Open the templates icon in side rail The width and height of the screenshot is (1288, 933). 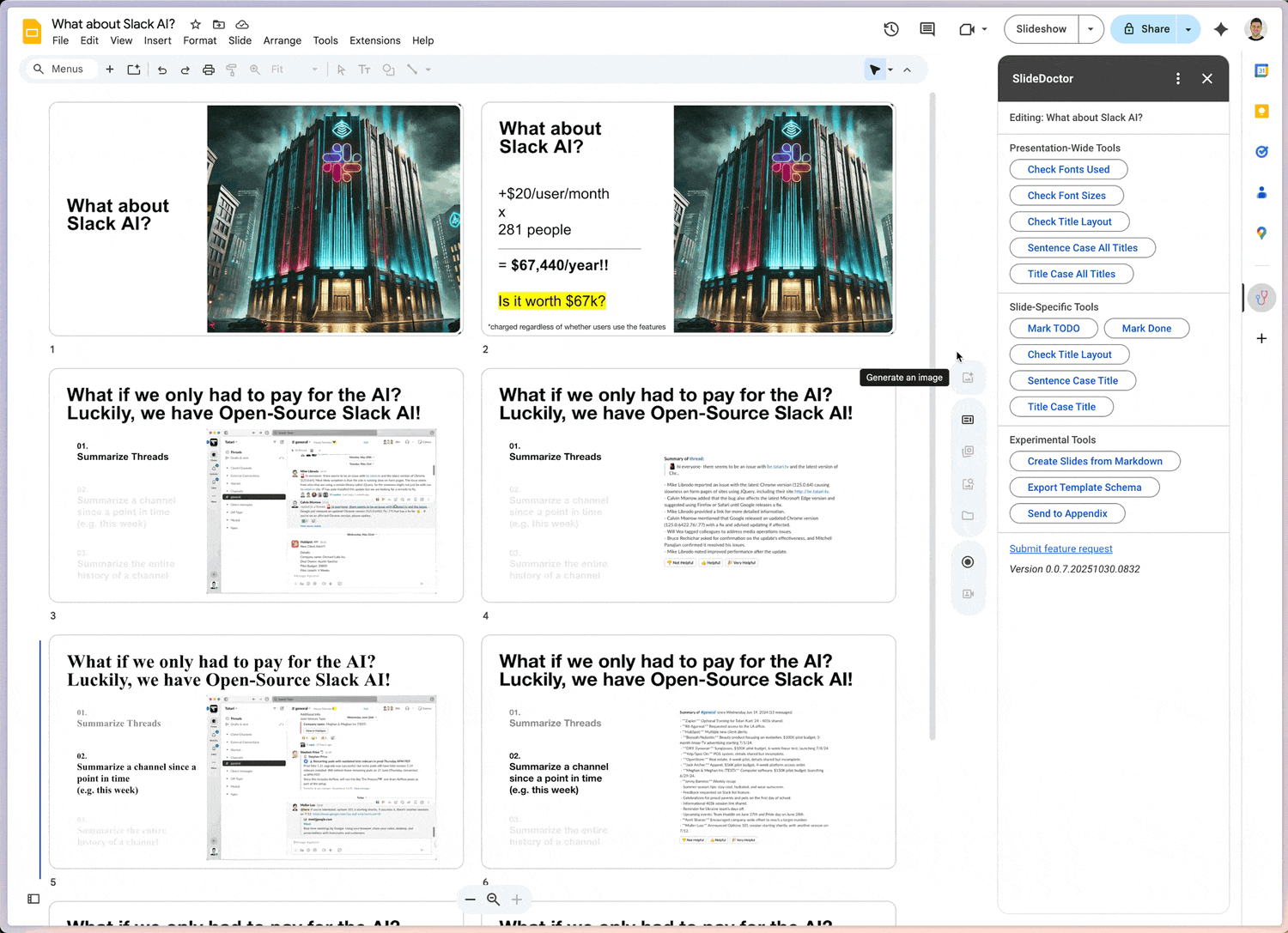pyautogui.click(x=968, y=420)
